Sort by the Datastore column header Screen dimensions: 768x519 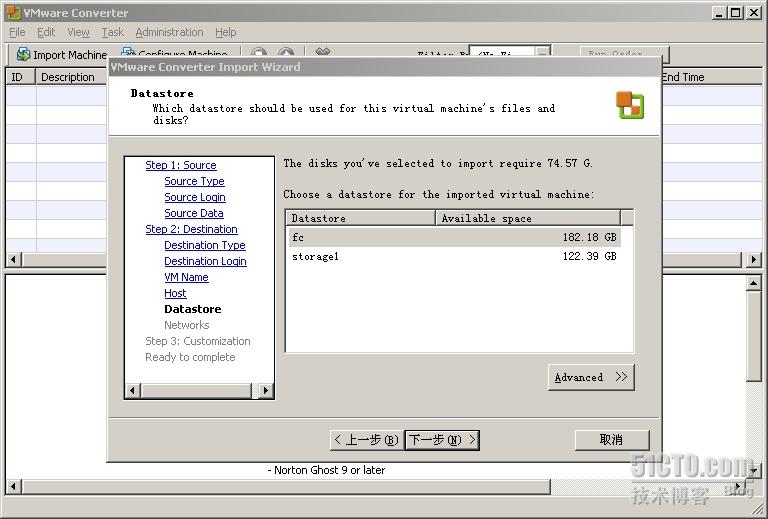[361, 218]
